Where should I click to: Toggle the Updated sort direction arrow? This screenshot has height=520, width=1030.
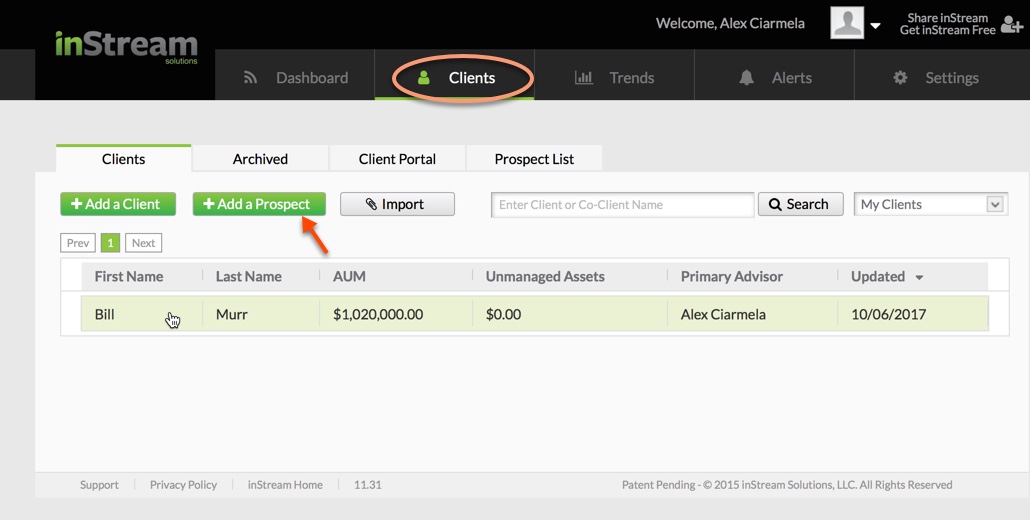[x=920, y=278]
